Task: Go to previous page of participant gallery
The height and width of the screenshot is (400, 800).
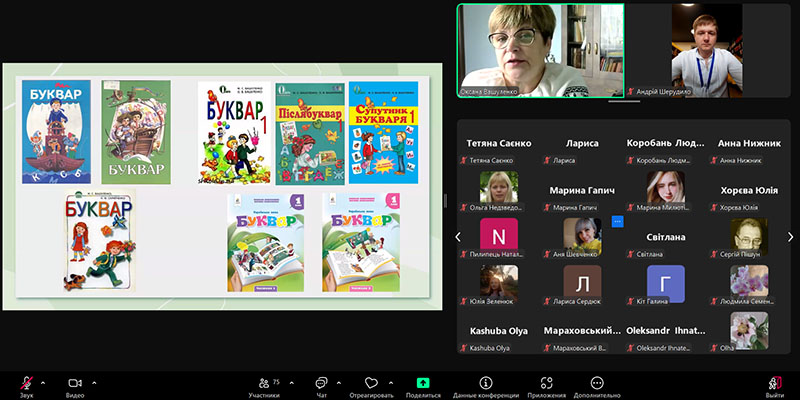Action: (458, 237)
